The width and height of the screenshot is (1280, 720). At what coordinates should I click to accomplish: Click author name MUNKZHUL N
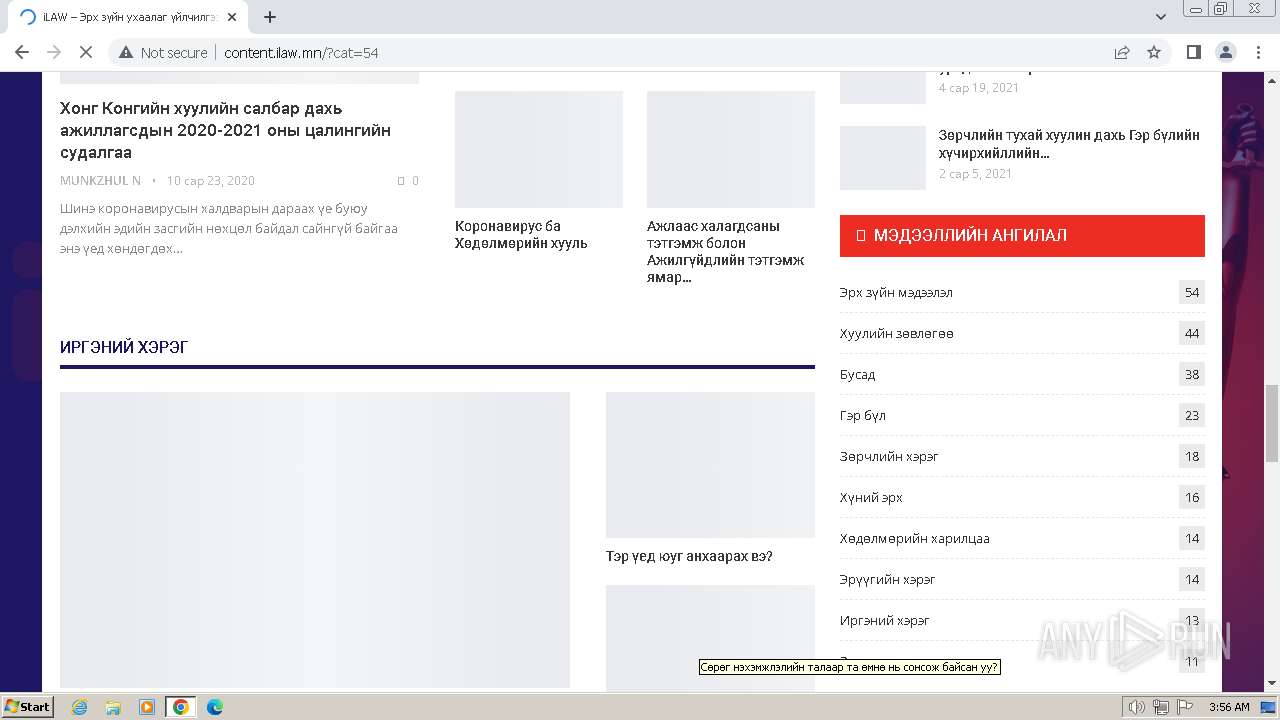[x=100, y=181]
